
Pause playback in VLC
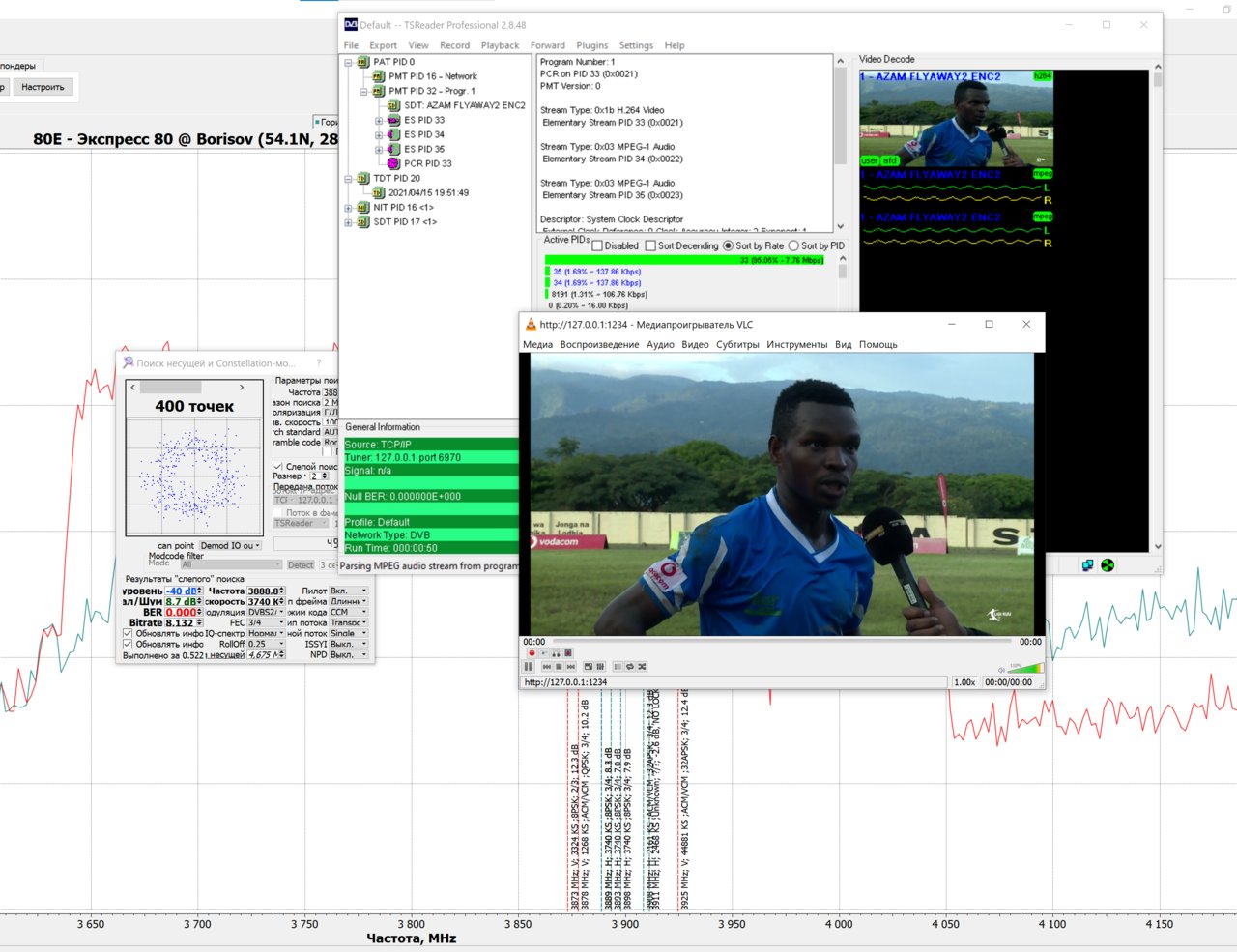tap(529, 667)
